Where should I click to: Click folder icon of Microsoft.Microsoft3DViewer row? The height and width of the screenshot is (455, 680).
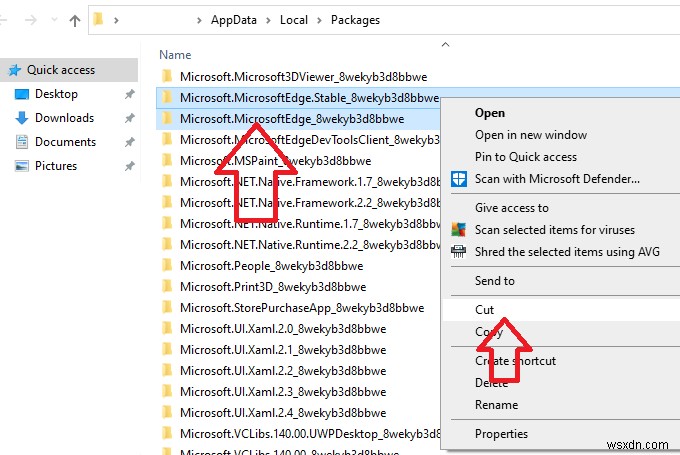pyautogui.click(x=167, y=76)
